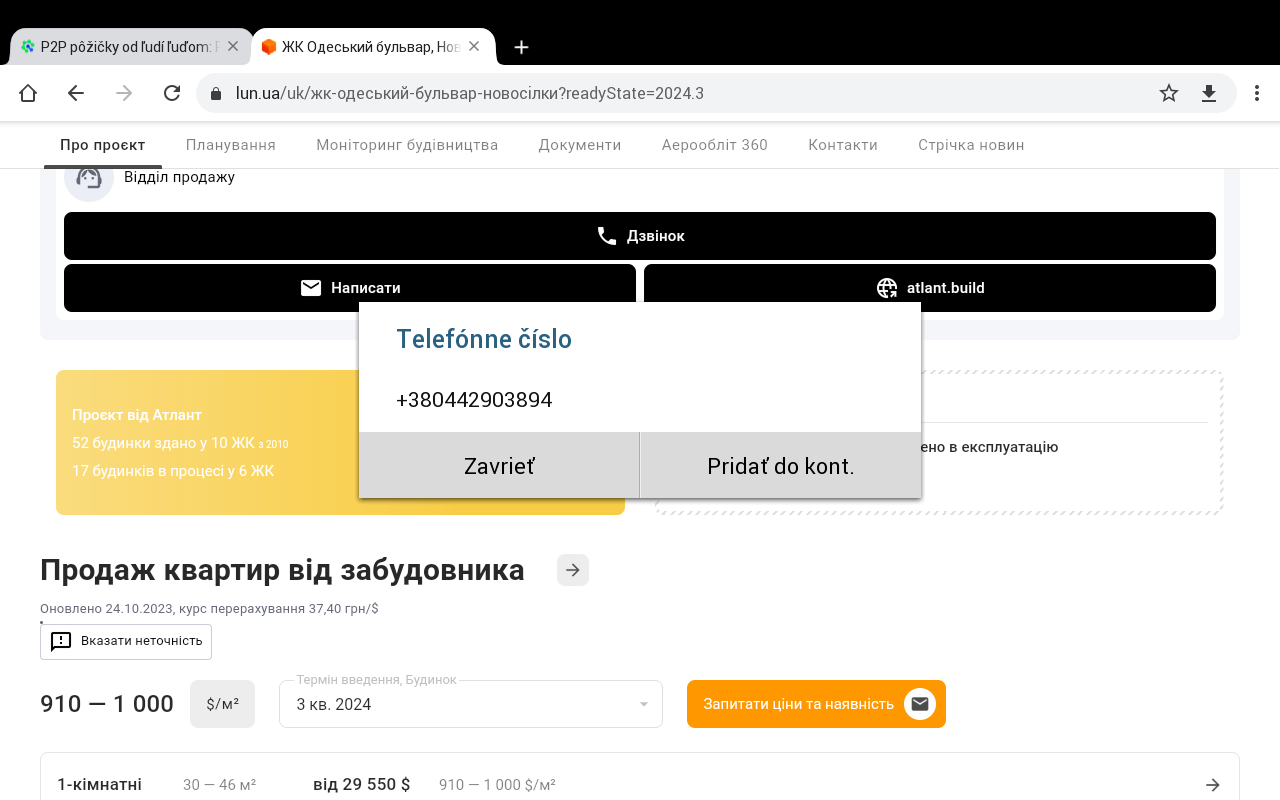The height and width of the screenshot is (800, 1280).
Task: Open a new browser tab
Action: tap(521, 47)
